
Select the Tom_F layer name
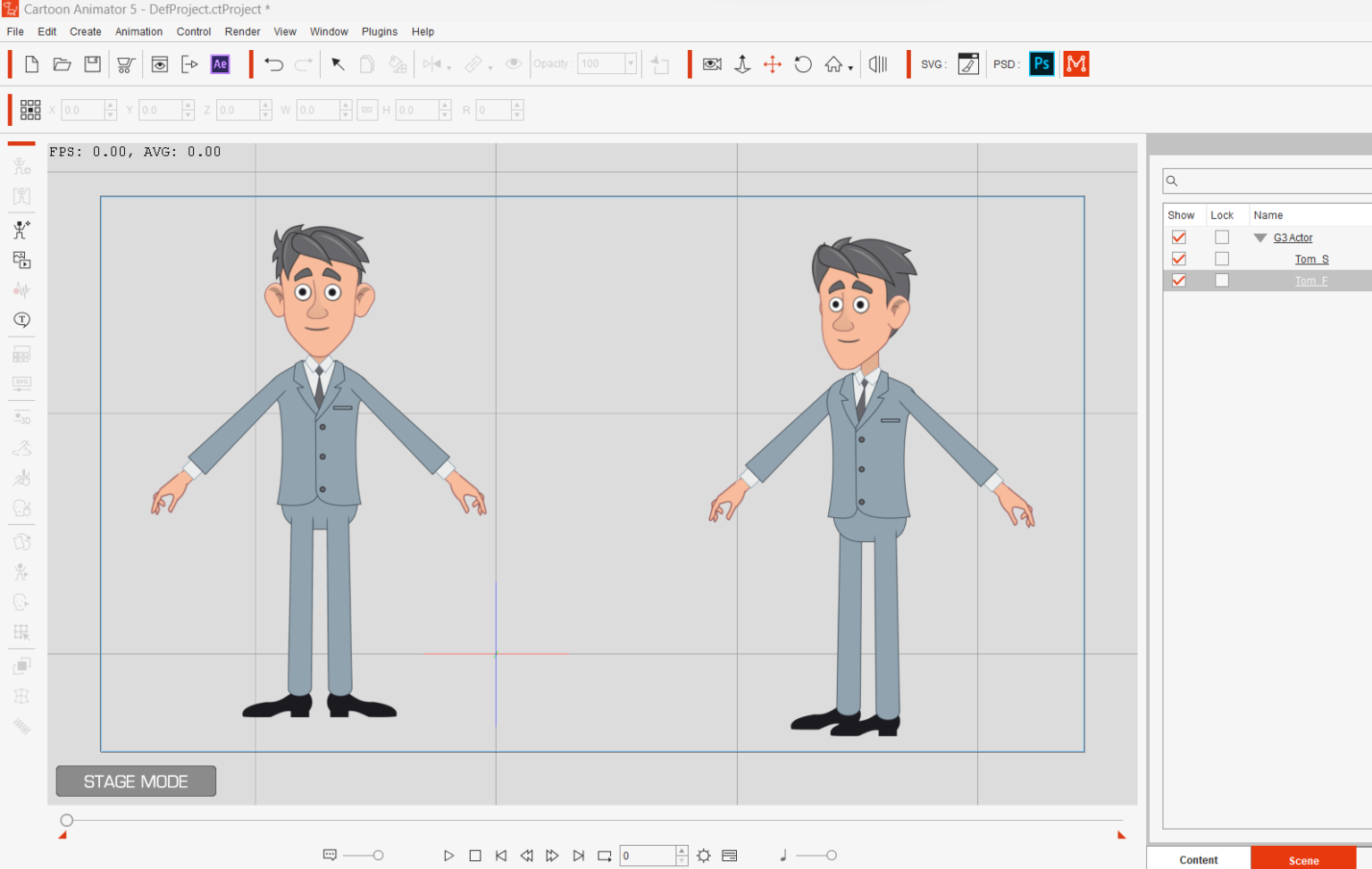(1311, 280)
